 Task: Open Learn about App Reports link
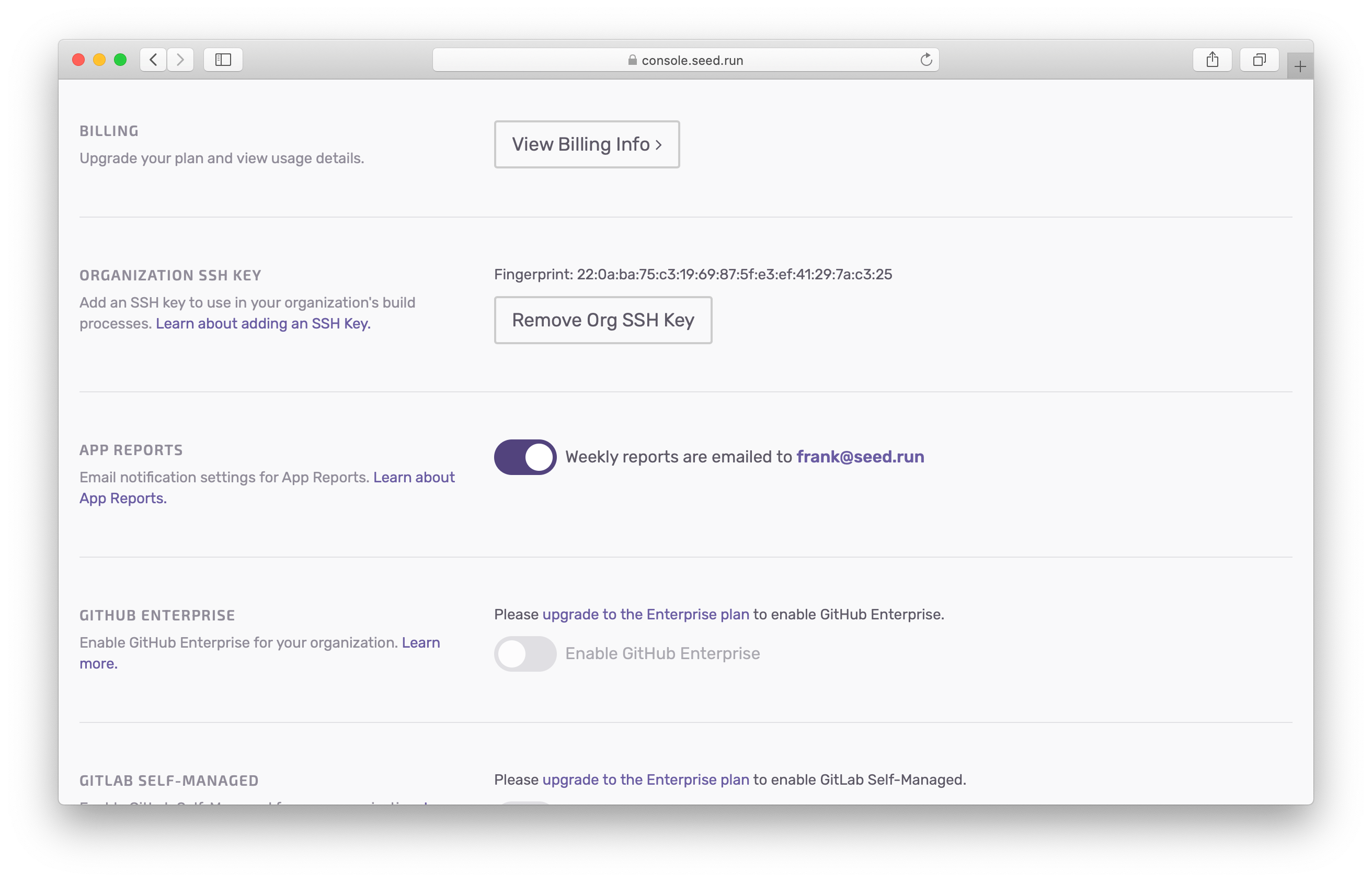click(x=414, y=477)
